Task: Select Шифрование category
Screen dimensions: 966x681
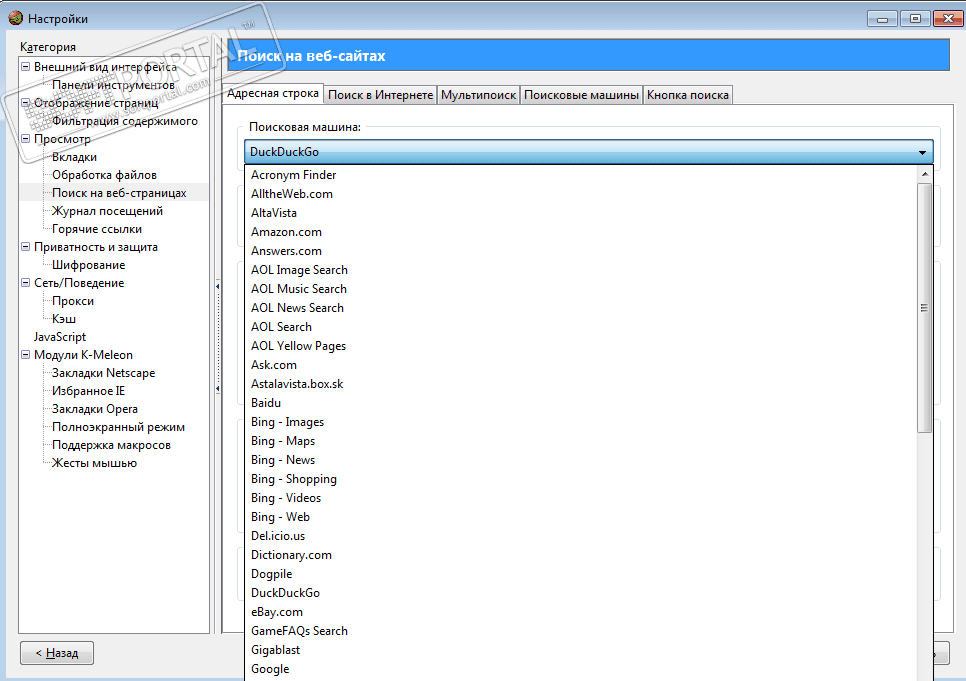Action: click(x=88, y=265)
